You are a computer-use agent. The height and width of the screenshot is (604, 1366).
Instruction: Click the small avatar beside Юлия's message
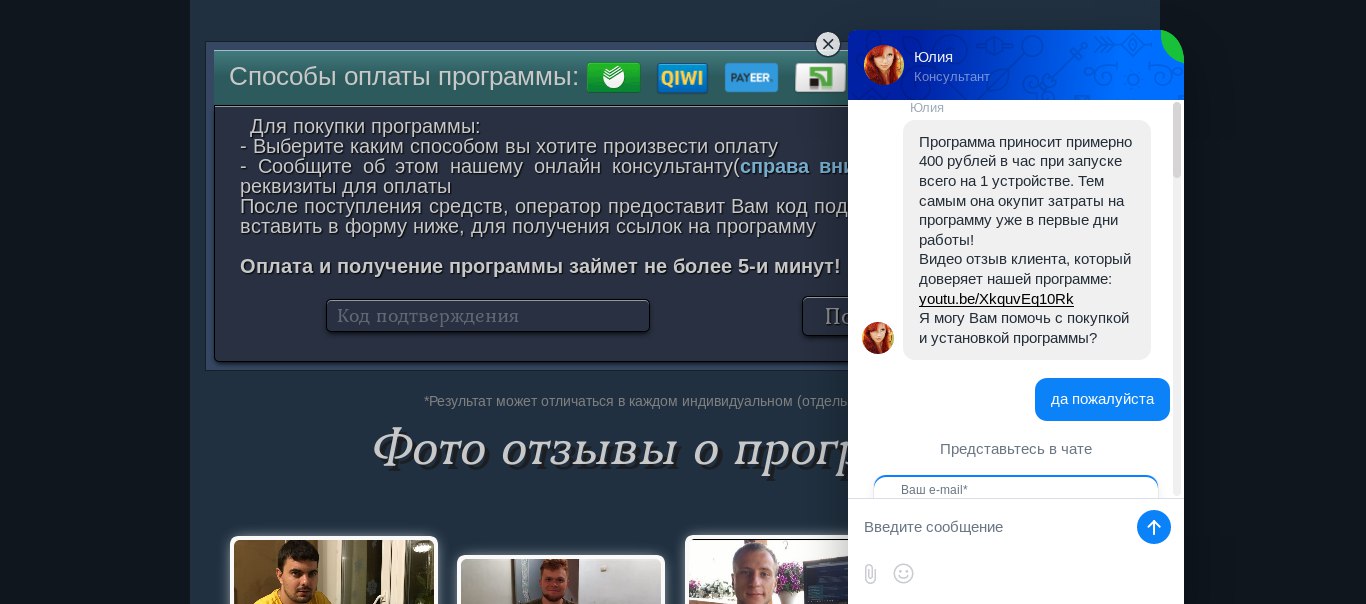click(x=878, y=338)
